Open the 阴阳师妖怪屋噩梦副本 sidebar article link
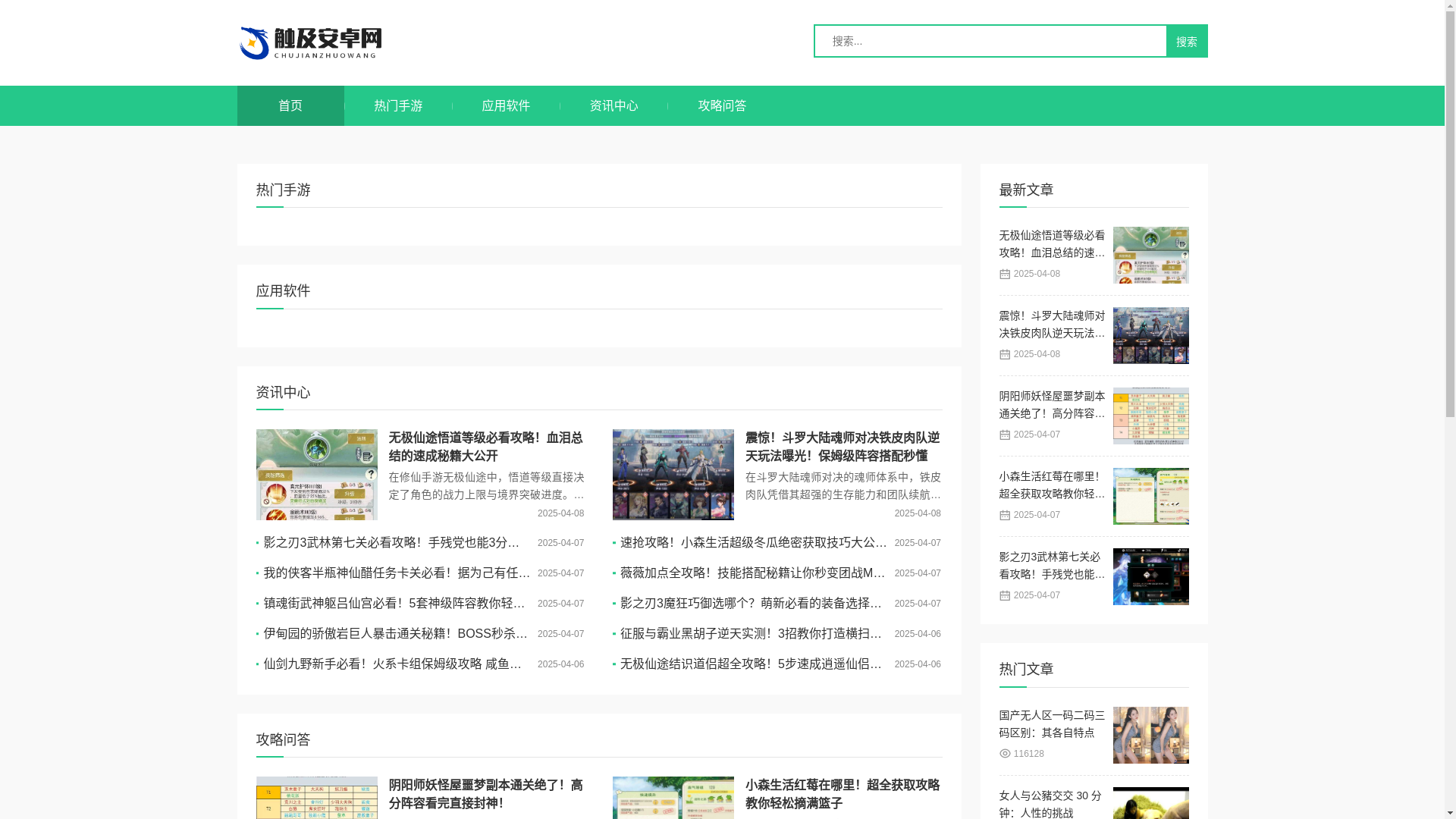The image size is (1456, 819). tap(1053, 405)
